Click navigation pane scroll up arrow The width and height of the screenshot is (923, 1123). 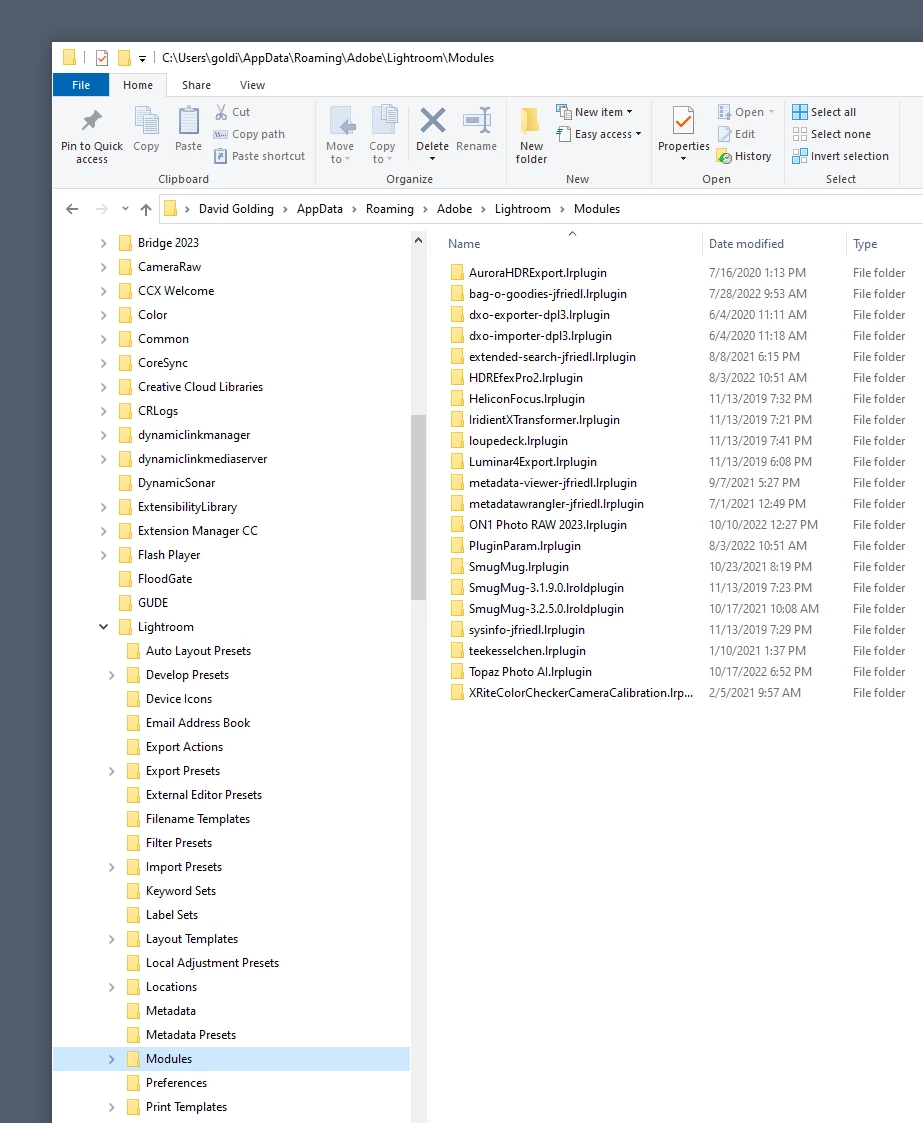[x=418, y=241]
